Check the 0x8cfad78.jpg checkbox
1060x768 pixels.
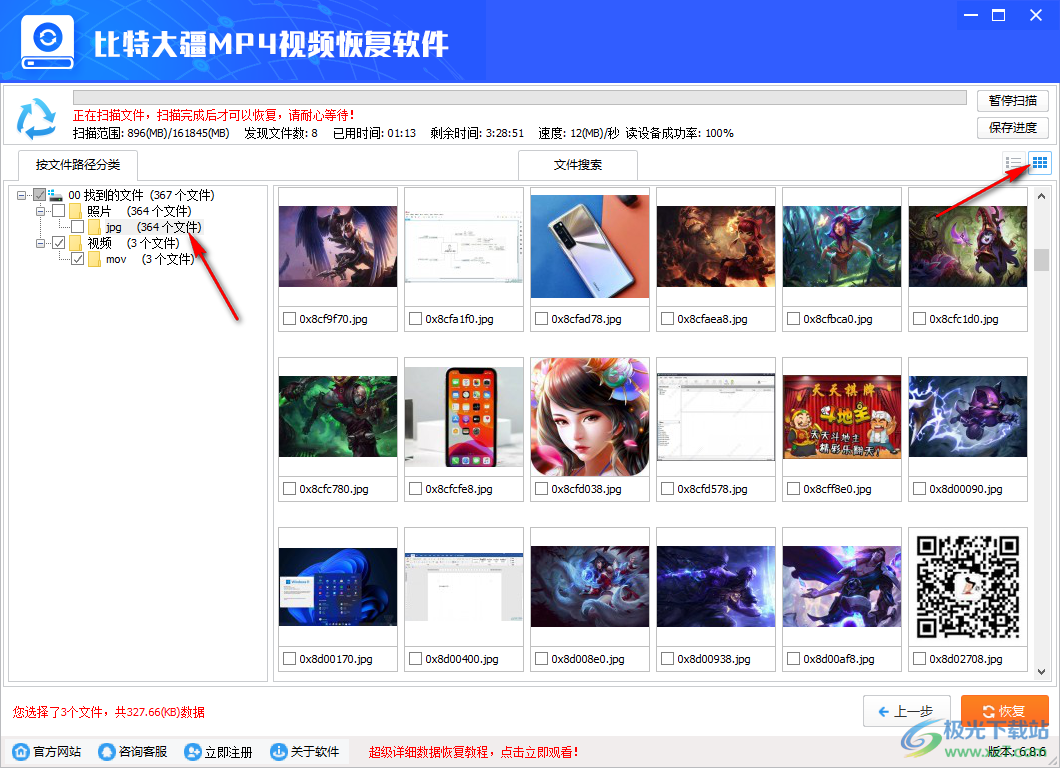pos(541,318)
